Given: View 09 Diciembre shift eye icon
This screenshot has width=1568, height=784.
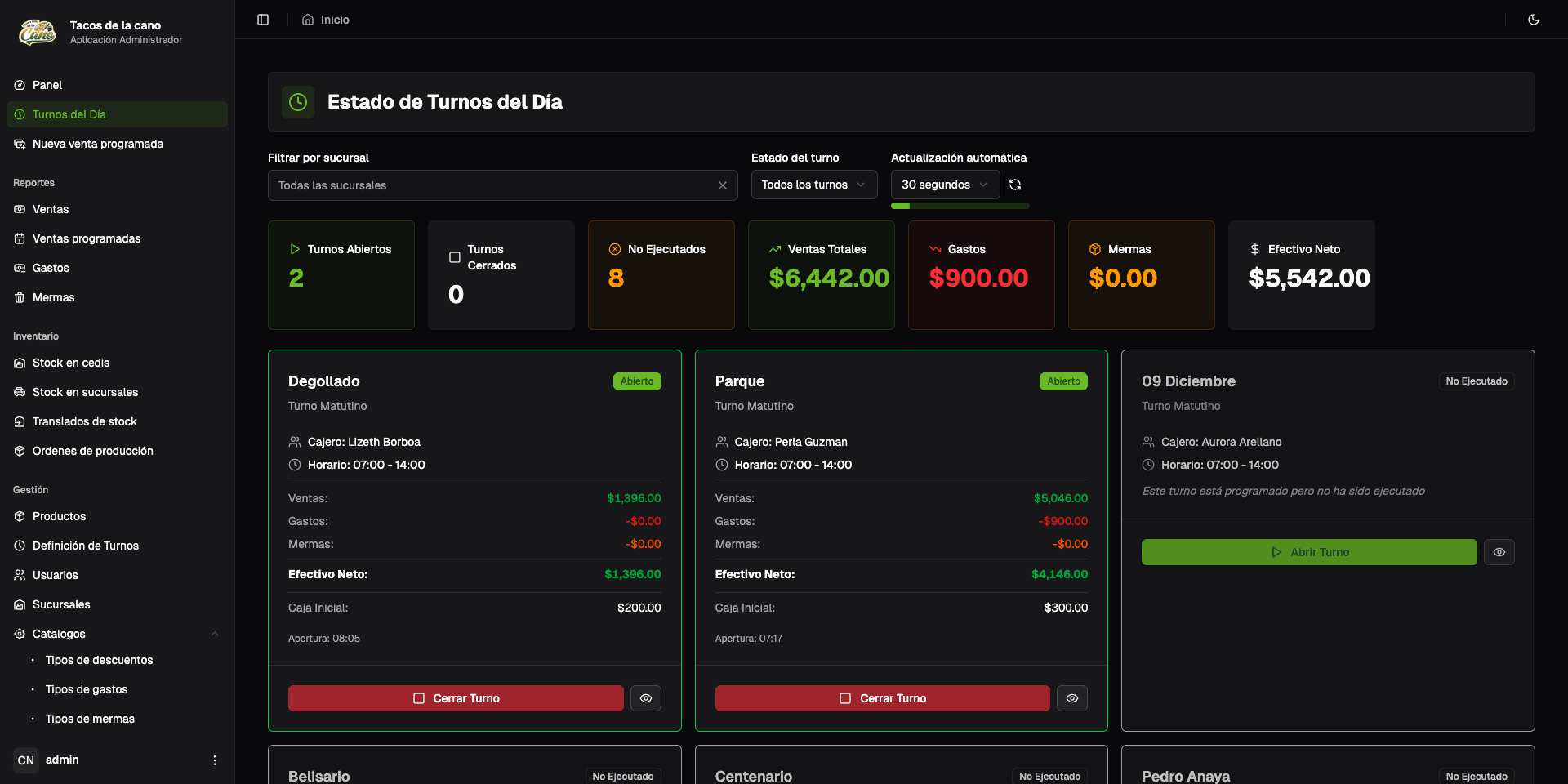Looking at the screenshot, I should [x=1499, y=552].
